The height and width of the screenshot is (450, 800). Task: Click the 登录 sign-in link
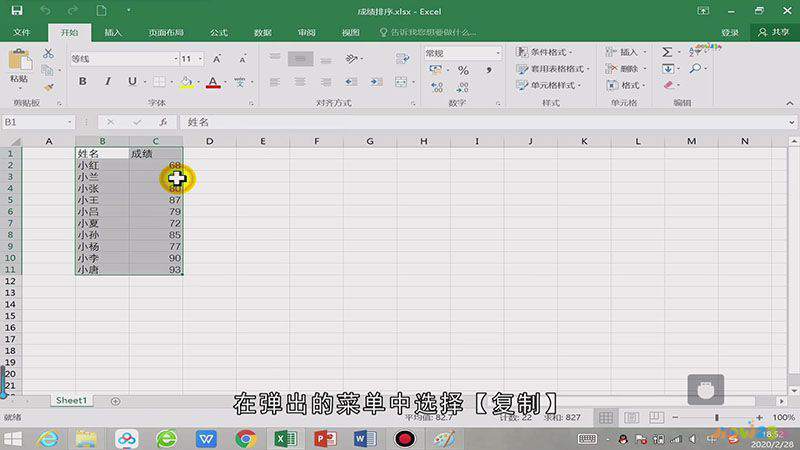click(x=730, y=32)
